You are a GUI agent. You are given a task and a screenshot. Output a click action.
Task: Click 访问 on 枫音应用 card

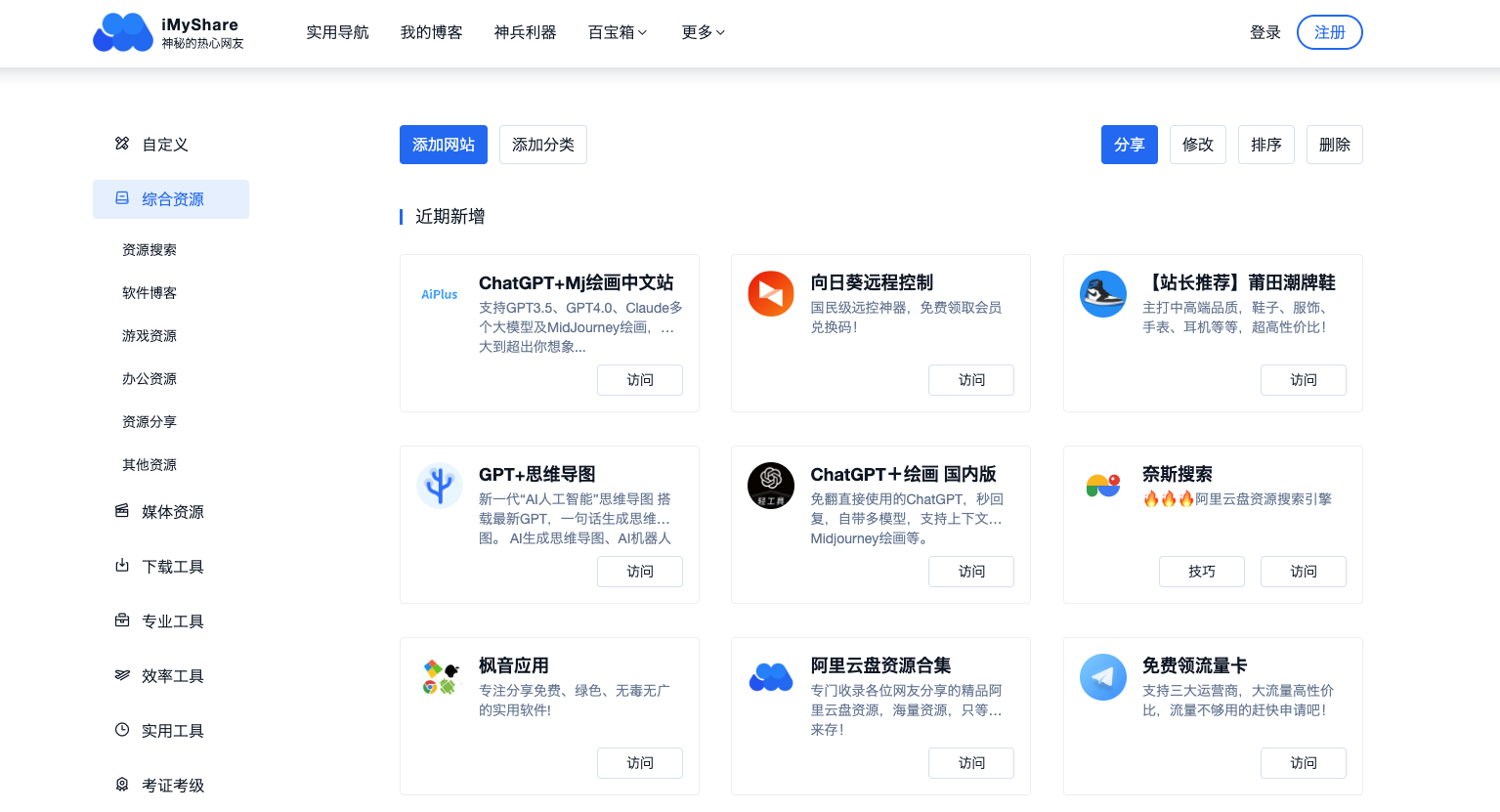pyautogui.click(x=640, y=763)
